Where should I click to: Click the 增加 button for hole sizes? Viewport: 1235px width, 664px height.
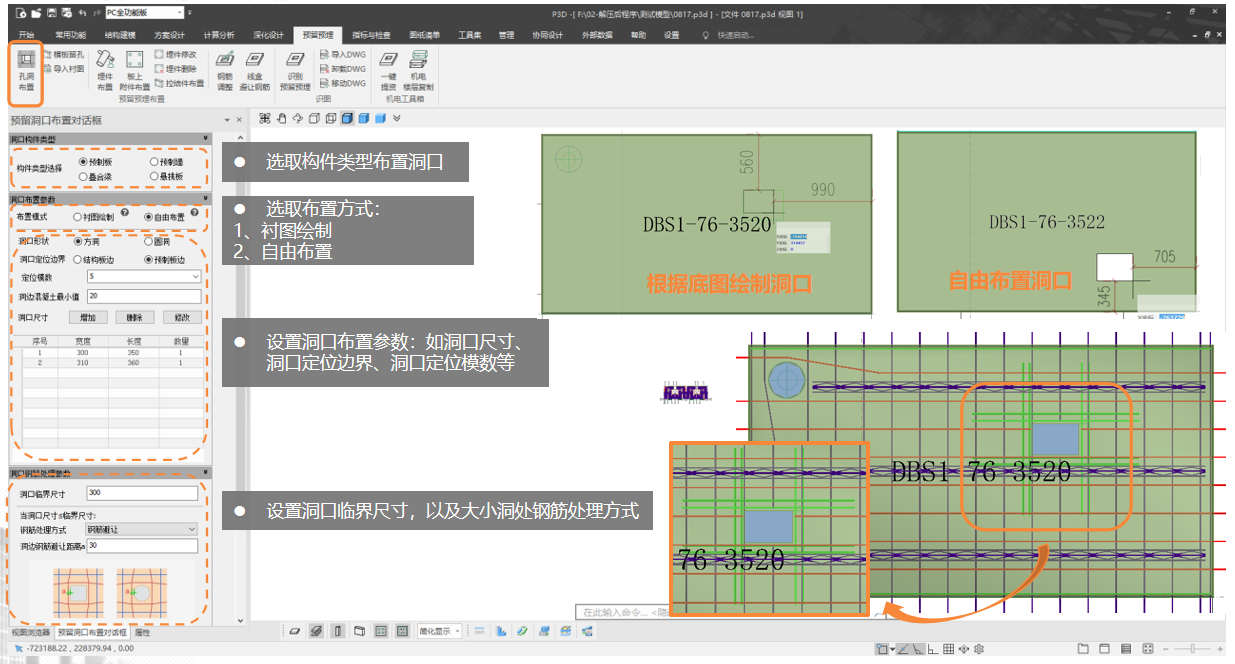click(x=88, y=317)
